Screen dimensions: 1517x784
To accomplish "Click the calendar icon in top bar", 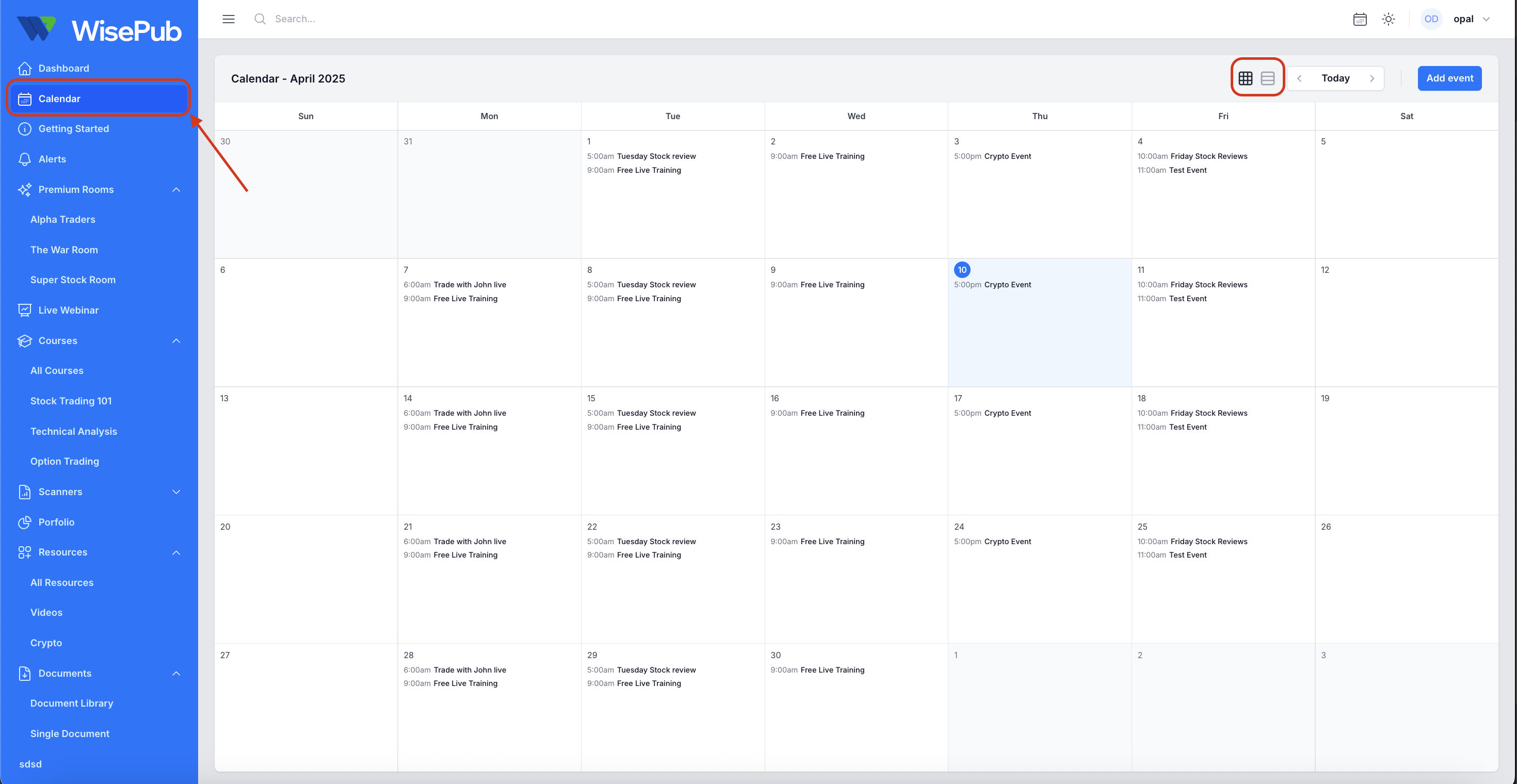I will click(x=1360, y=19).
